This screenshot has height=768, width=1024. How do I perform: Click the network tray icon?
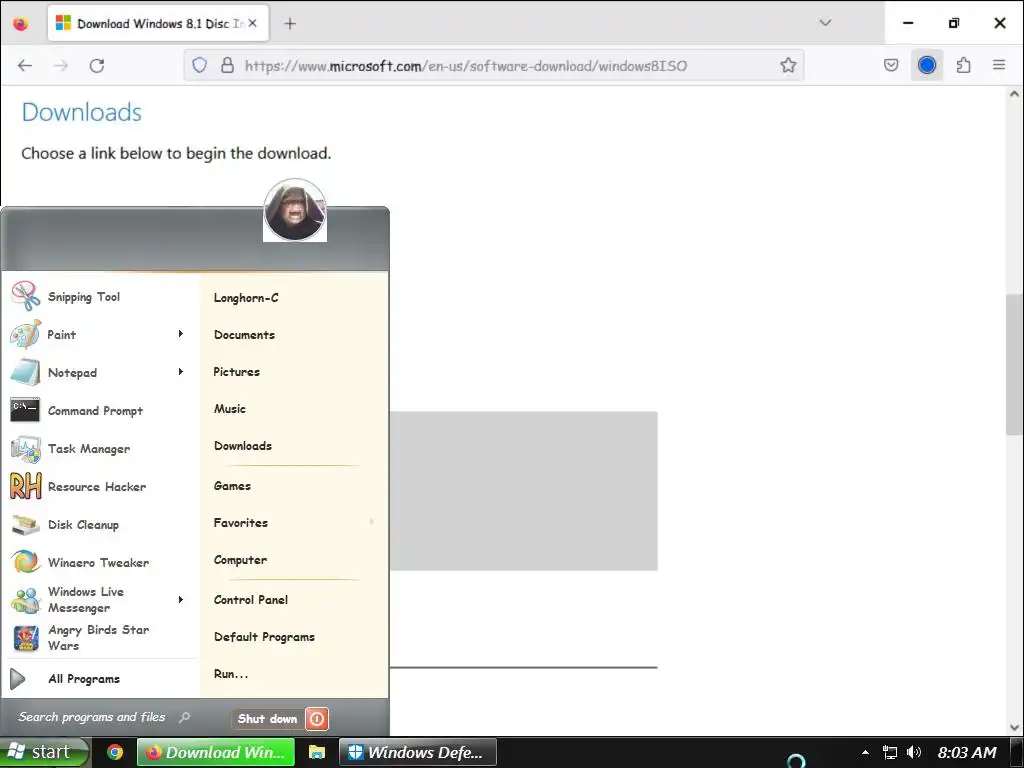[x=889, y=752]
